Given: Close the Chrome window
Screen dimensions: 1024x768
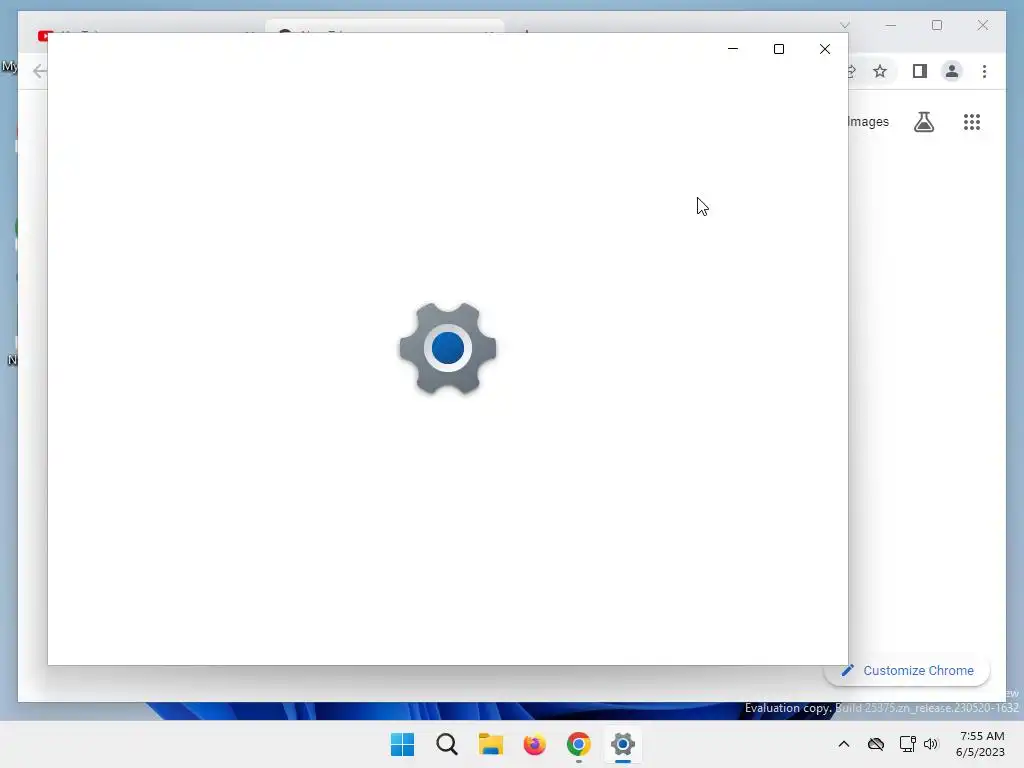Looking at the screenshot, I should [983, 25].
